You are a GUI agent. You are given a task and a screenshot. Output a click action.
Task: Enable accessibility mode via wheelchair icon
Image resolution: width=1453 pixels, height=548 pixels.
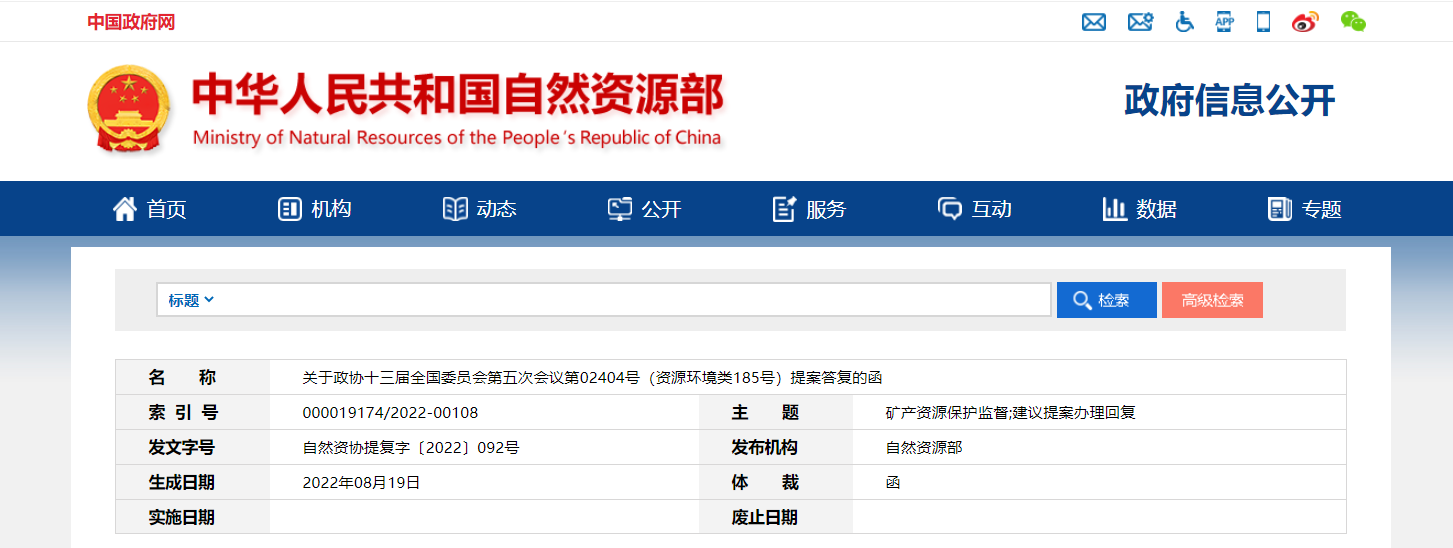click(x=1184, y=22)
